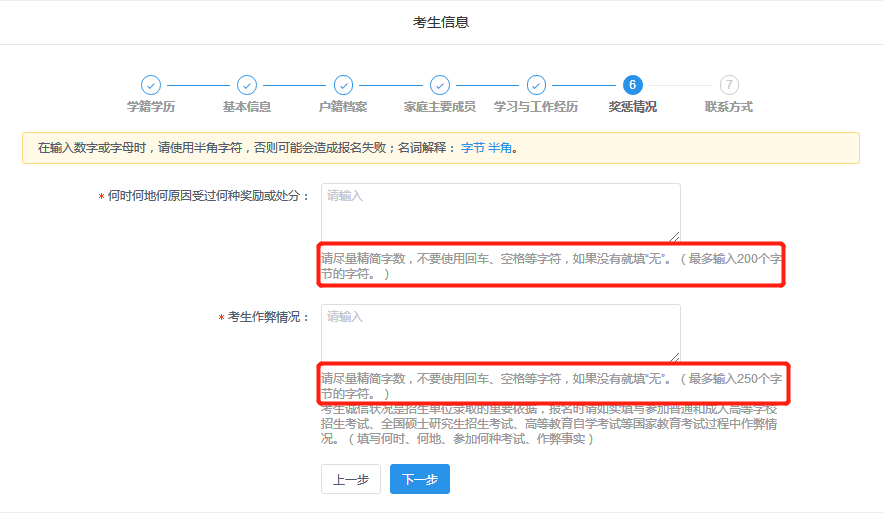883x513 pixels.
Task: Open the 字节 term explanation link
Action: 472,148
